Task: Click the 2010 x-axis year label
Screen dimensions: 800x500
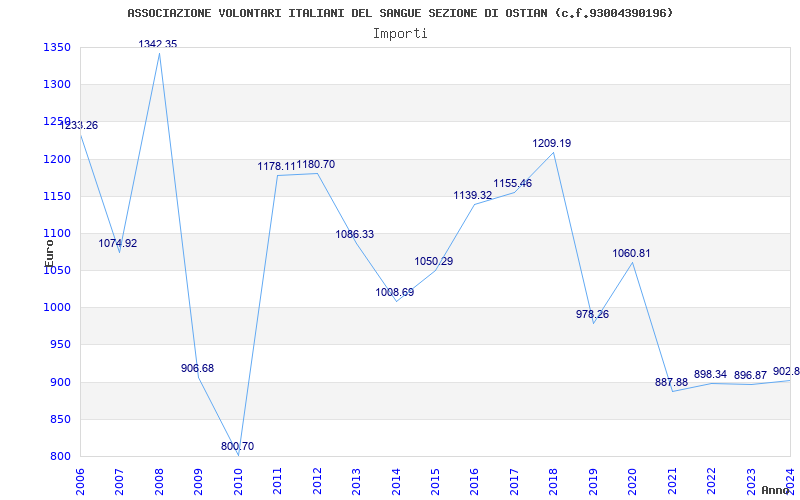Action: [238, 481]
